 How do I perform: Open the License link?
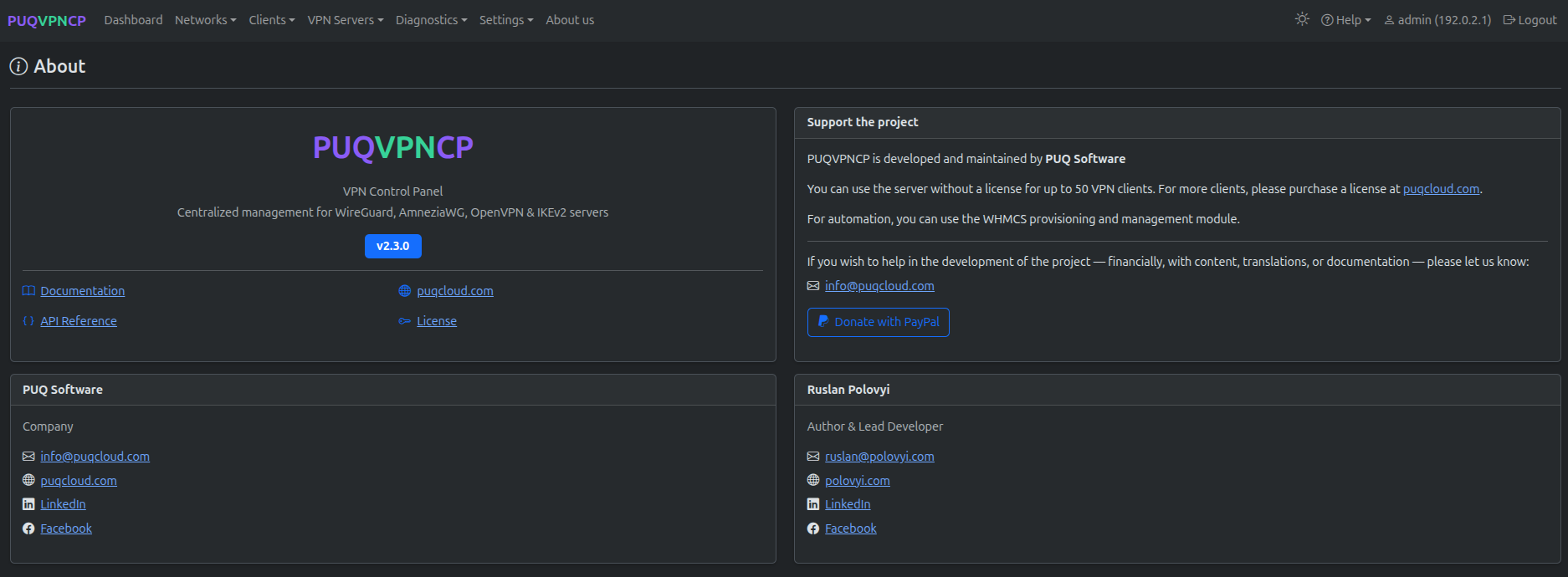[437, 321]
